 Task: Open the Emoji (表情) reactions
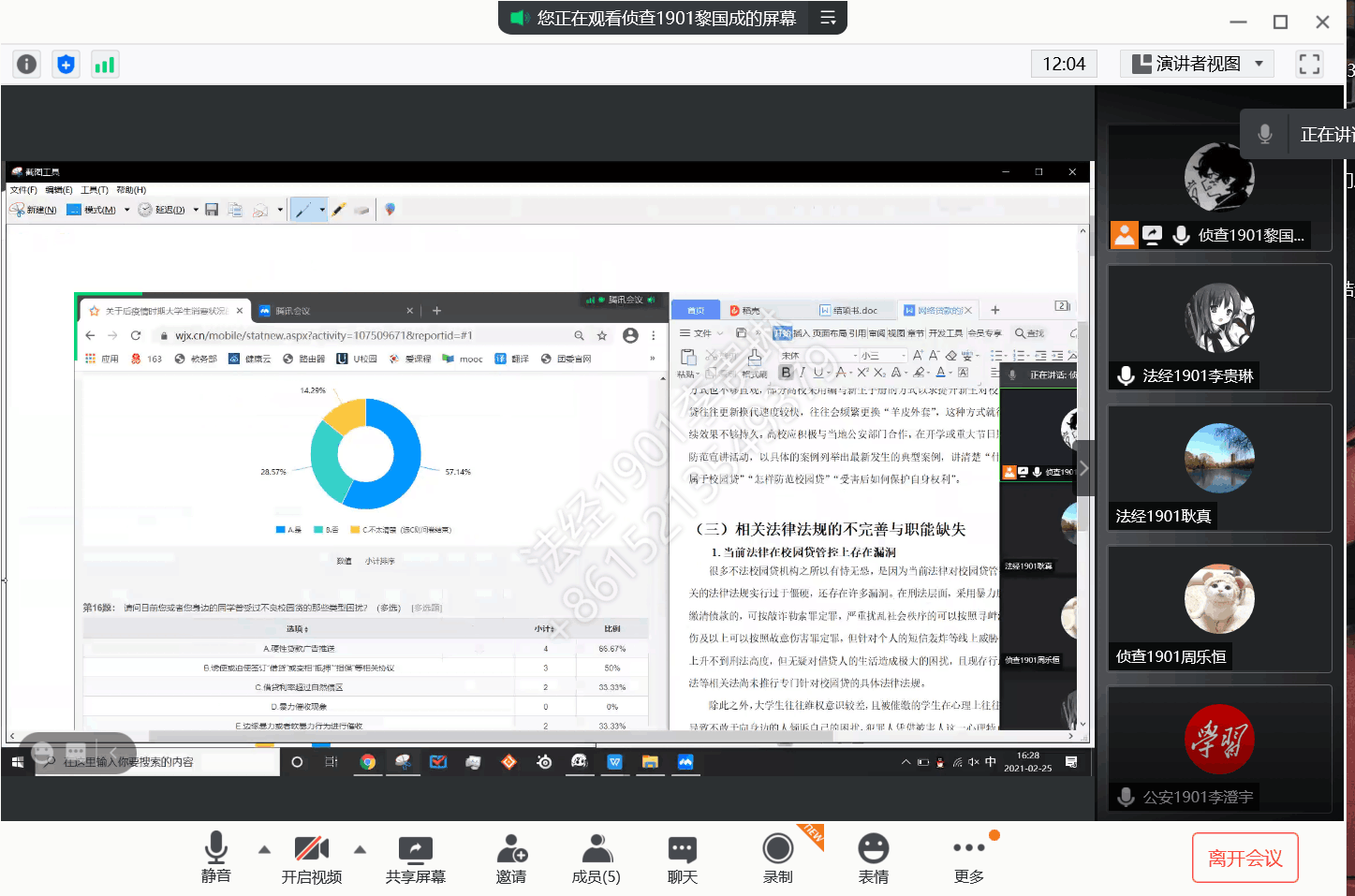[873, 859]
